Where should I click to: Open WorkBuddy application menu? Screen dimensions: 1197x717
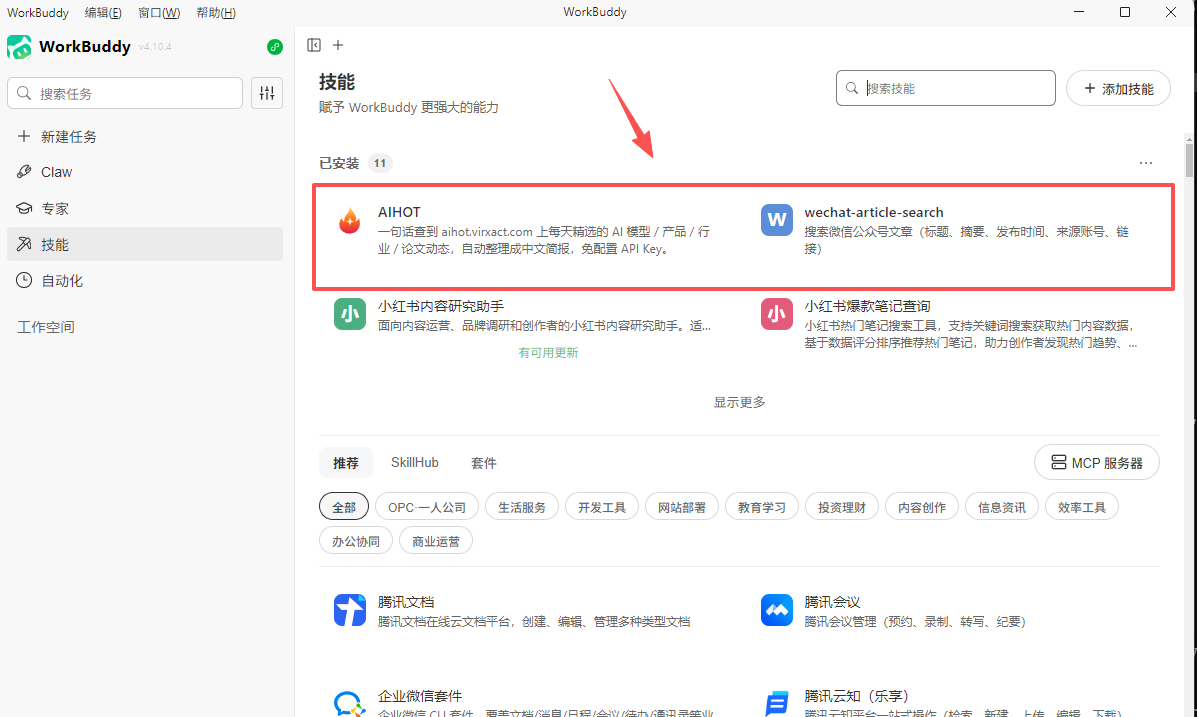coord(37,12)
